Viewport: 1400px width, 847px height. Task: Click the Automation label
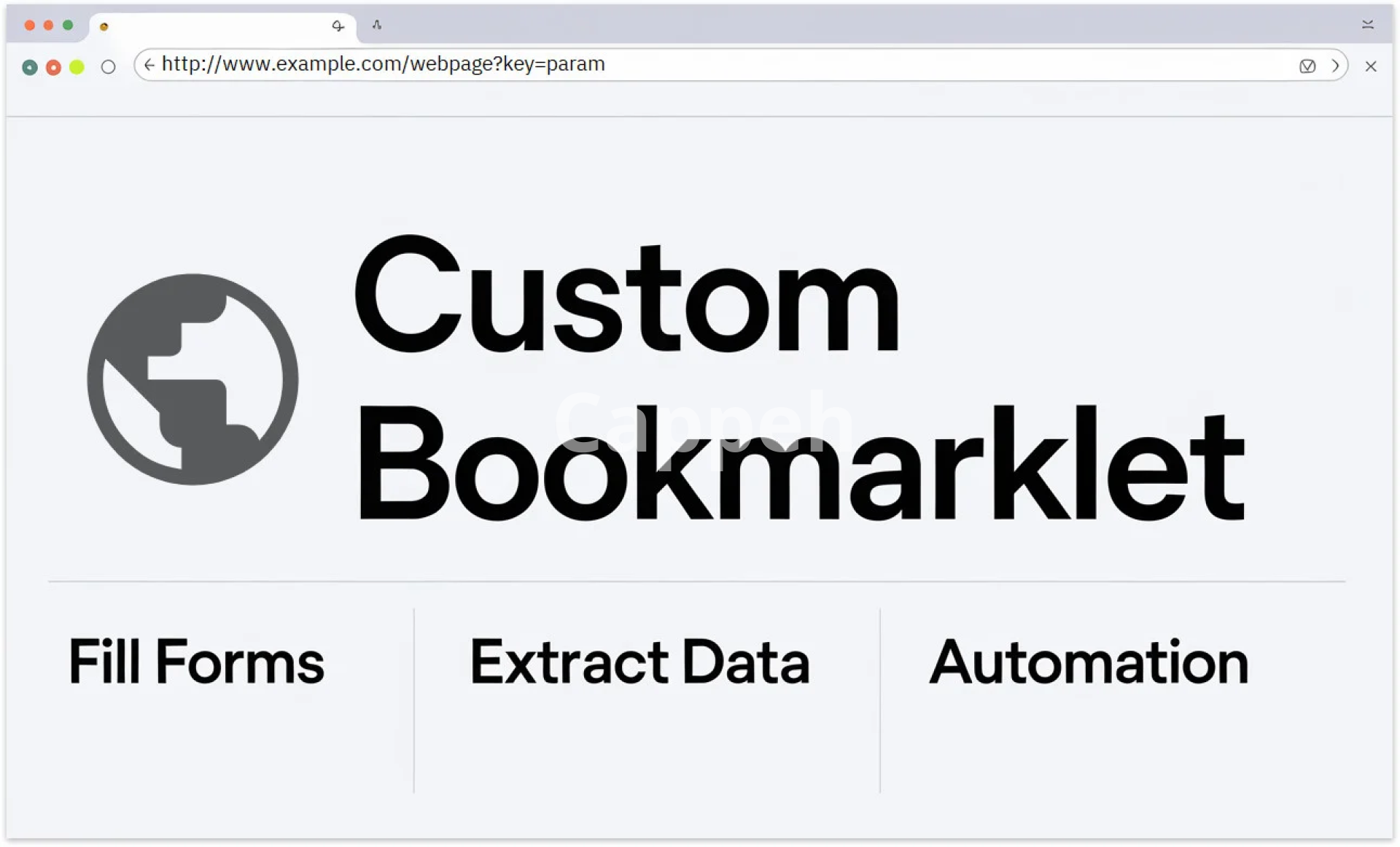1088,662
